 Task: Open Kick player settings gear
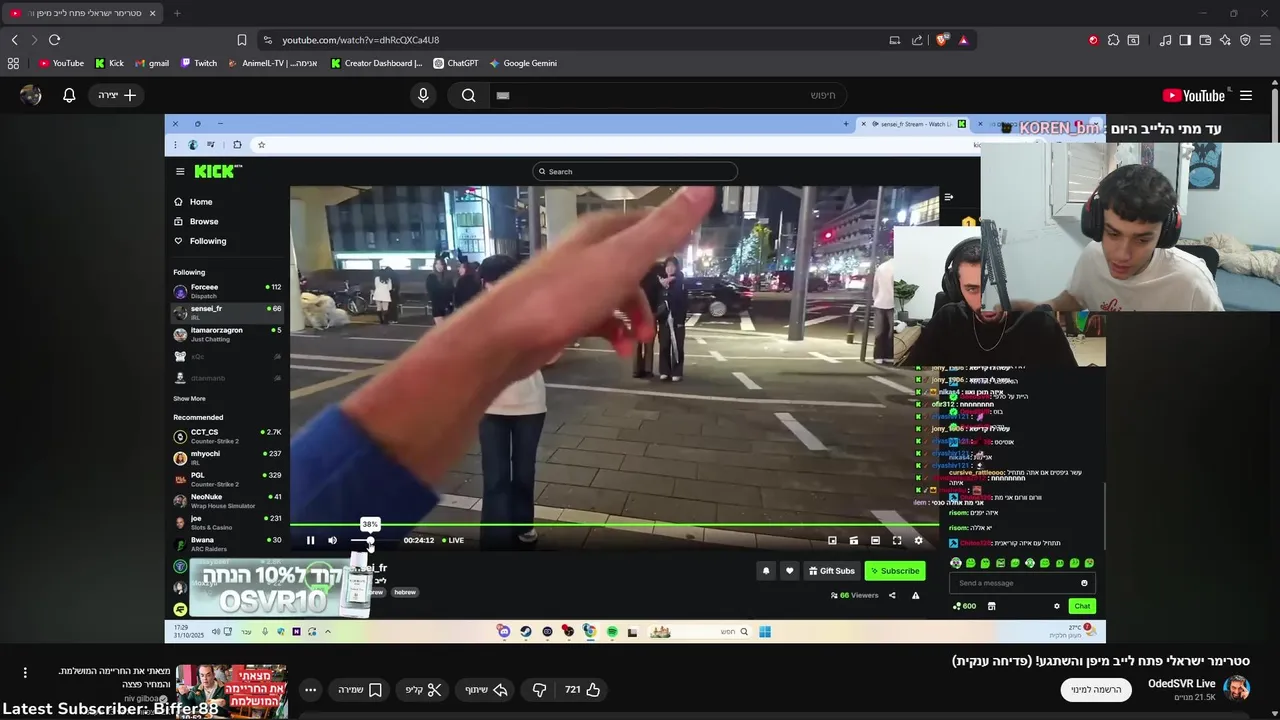[x=919, y=540]
